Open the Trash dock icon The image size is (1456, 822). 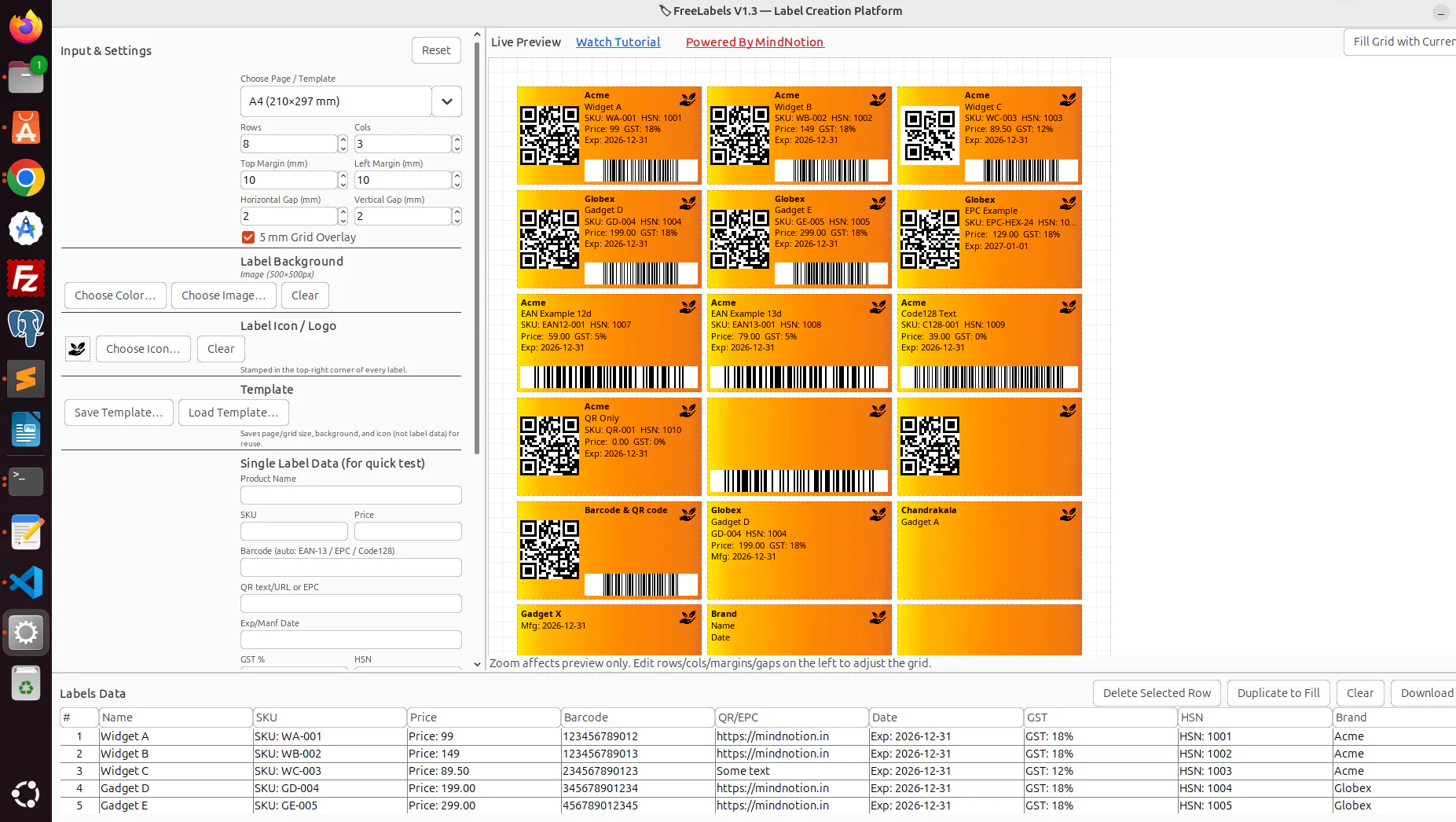click(x=26, y=684)
